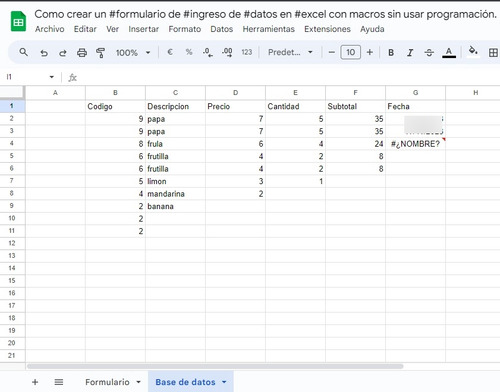
Task: Select the banana cell
Action: coord(175,206)
